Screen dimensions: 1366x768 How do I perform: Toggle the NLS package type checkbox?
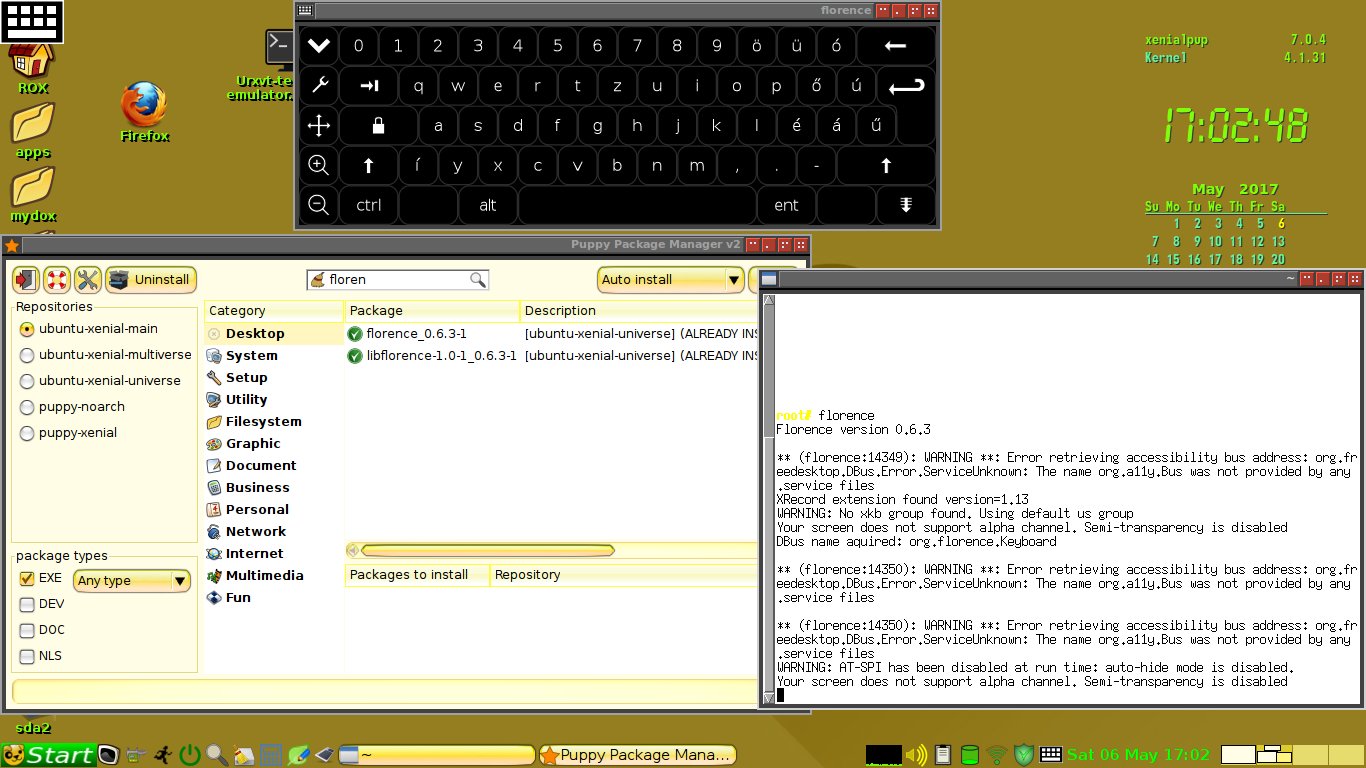(27, 656)
